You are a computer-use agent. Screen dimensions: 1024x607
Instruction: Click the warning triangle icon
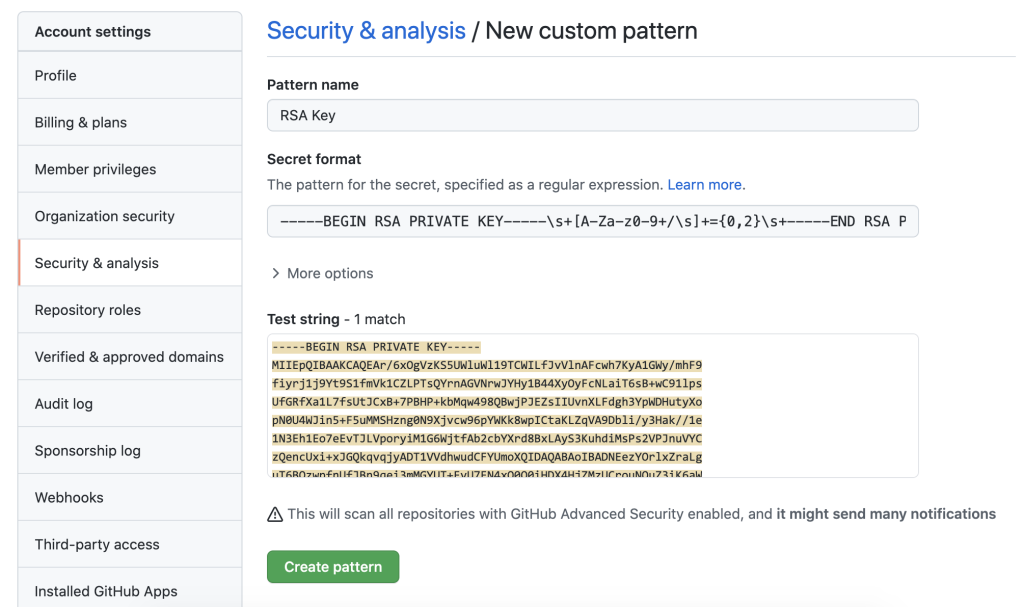[x=275, y=514]
